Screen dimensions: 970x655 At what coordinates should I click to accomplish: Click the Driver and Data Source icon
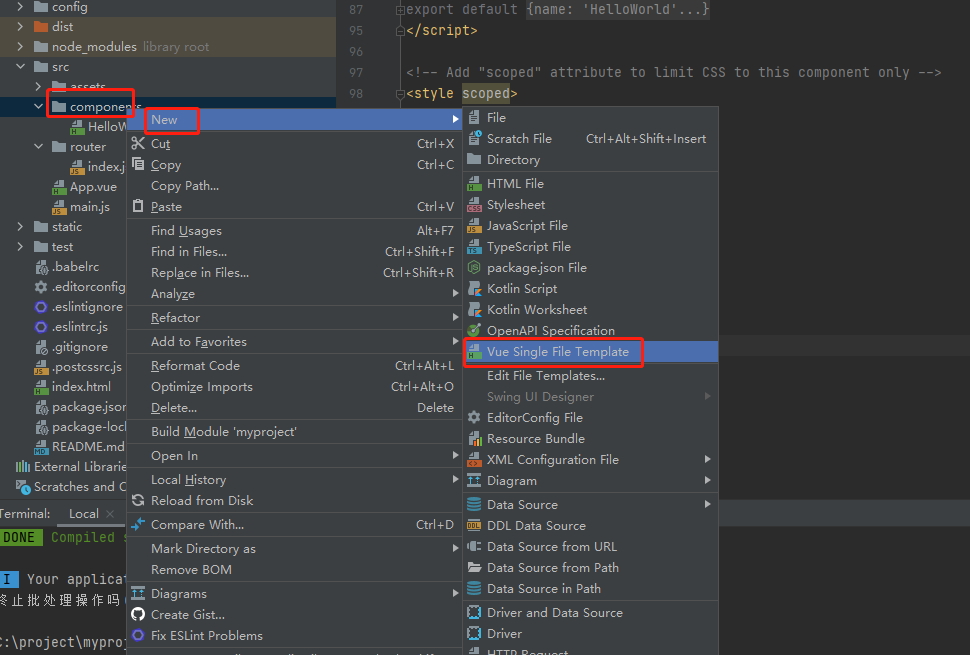click(x=474, y=613)
